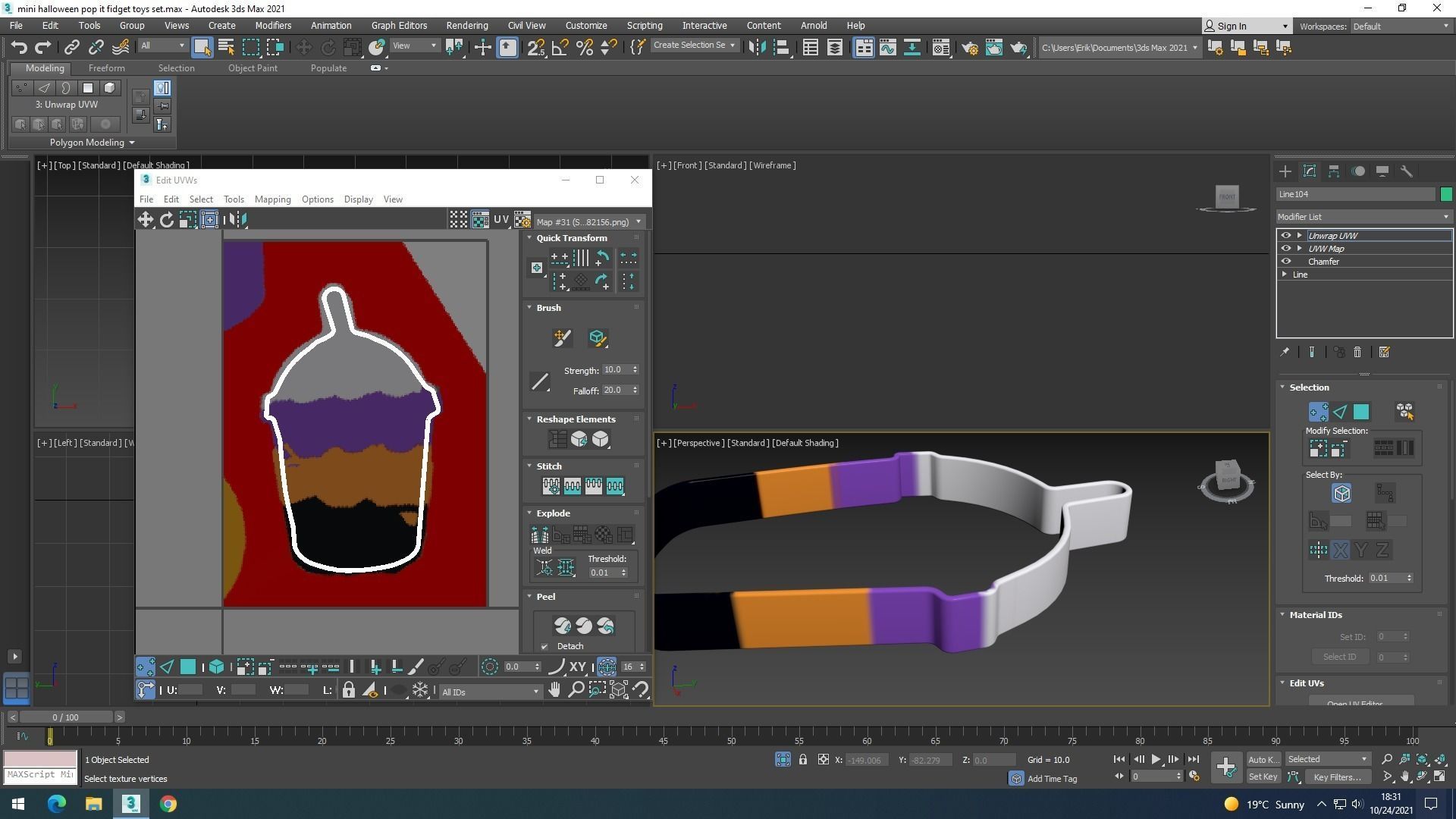Click Remove modifier trash icon

tap(1357, 353)
